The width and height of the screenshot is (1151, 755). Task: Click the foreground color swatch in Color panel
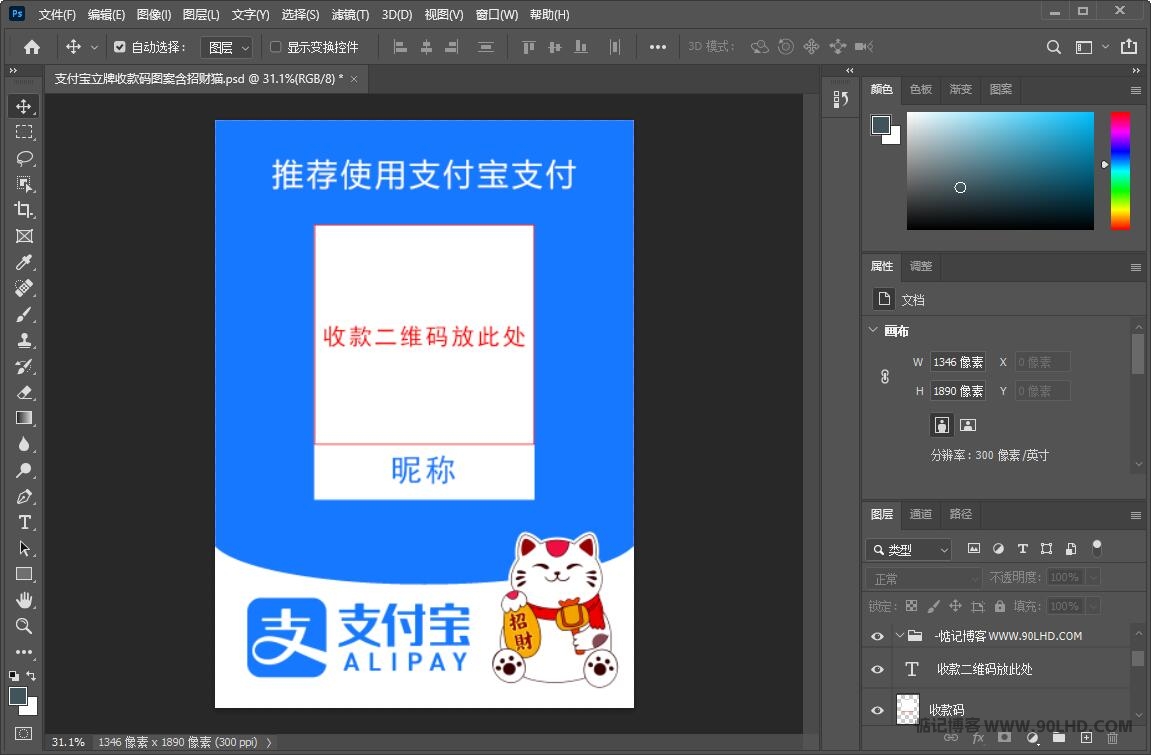(881, 125)
